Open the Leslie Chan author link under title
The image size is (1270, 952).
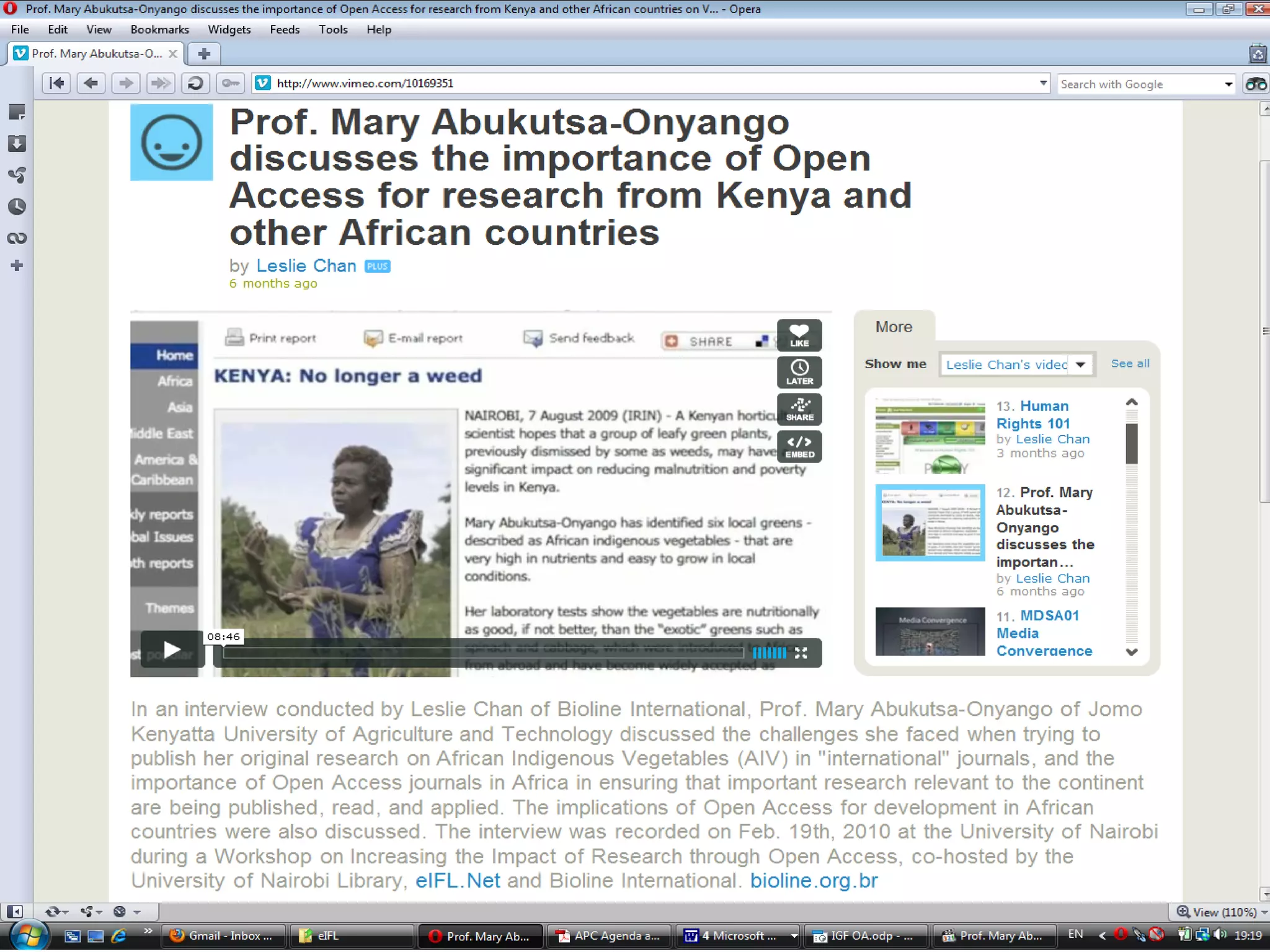306,266
